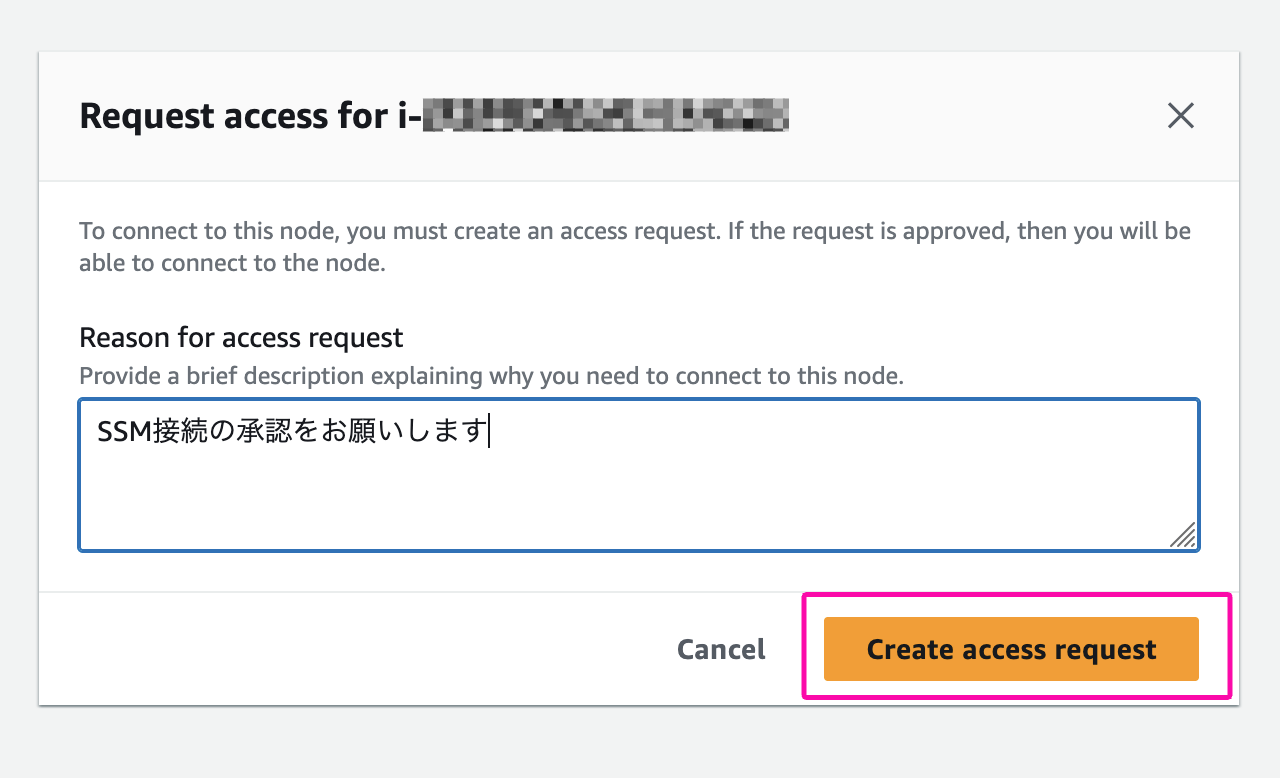Click the blank dialog body below the textarea
Image resolution: width=1280 pixels, height=778 pixels.
[639, 571]
